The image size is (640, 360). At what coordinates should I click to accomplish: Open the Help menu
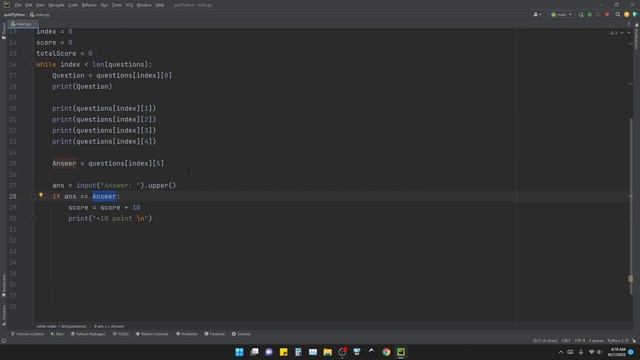tap(160, 5)
